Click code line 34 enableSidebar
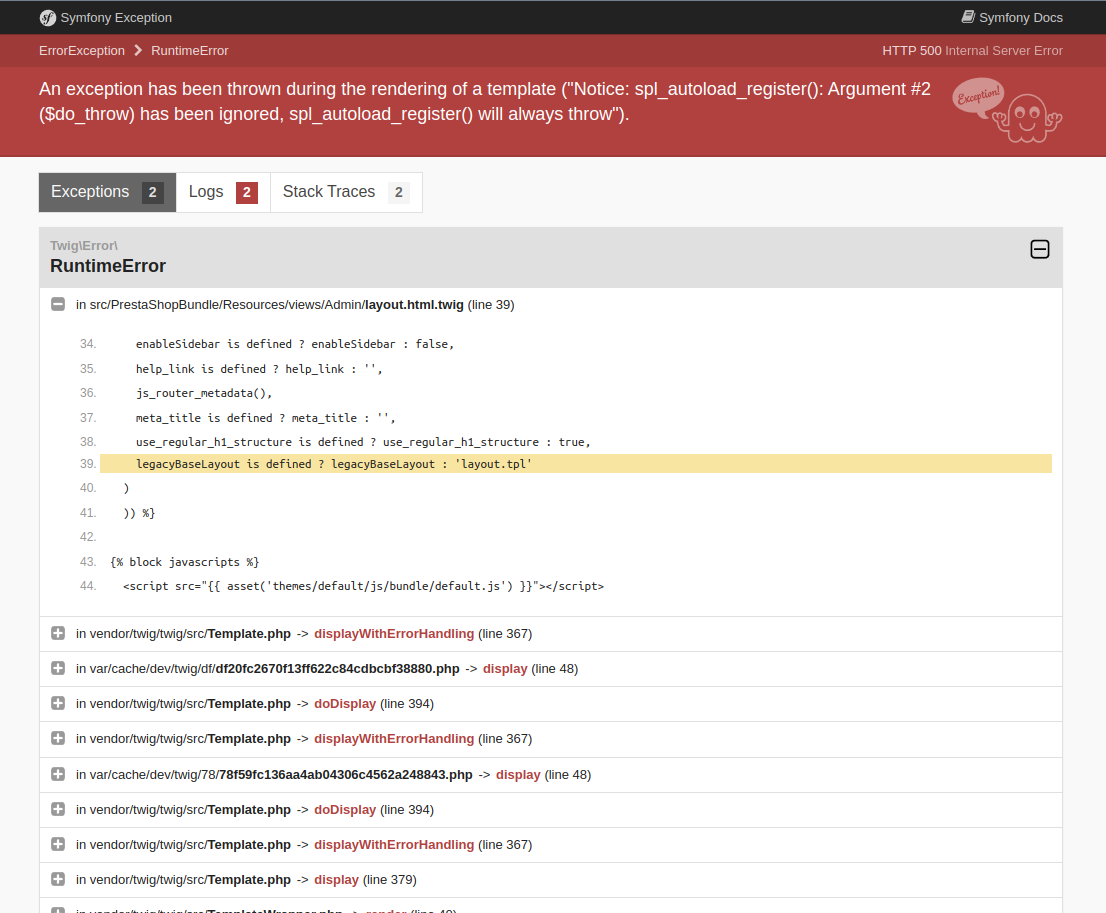 tap(295, 344)
